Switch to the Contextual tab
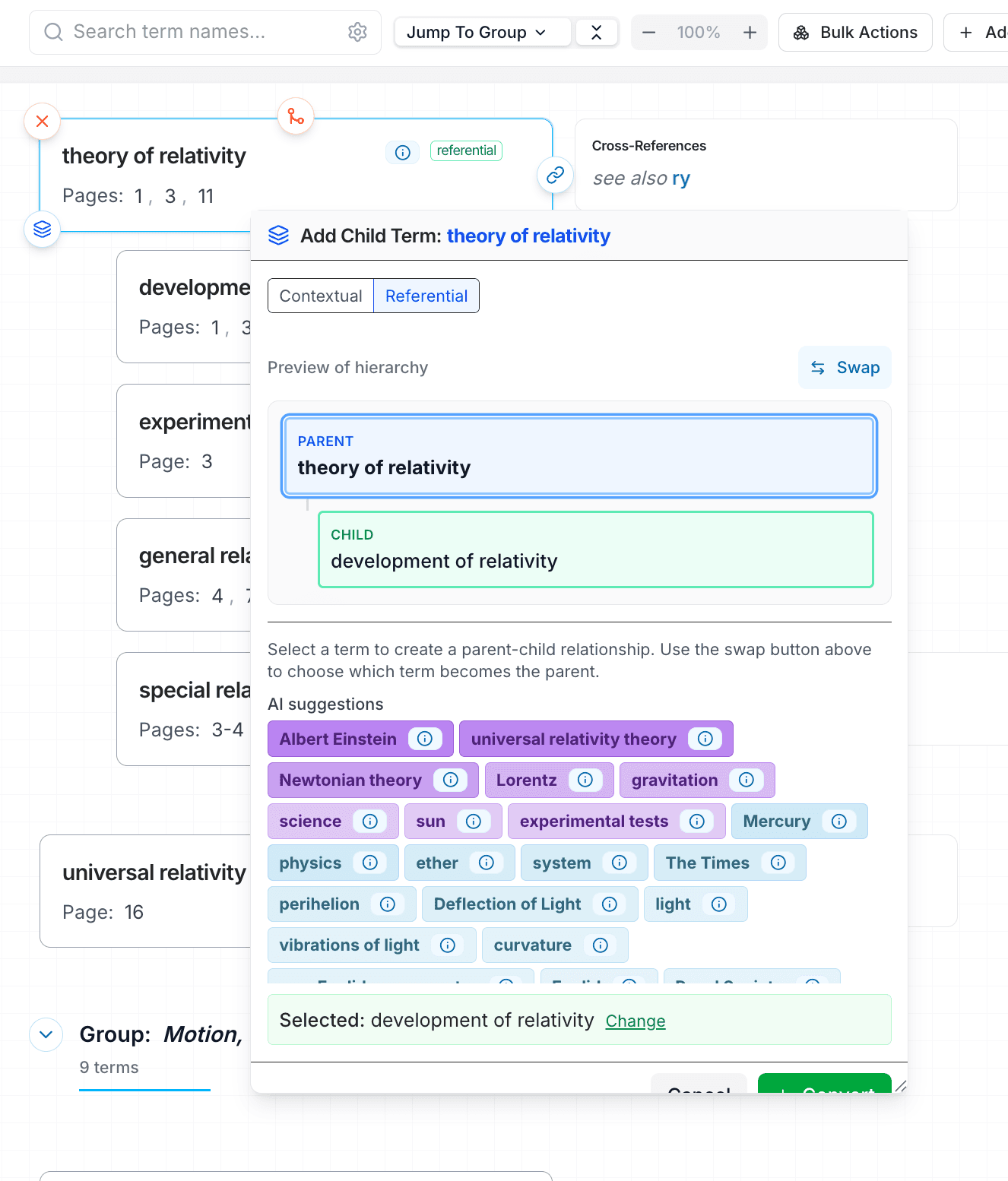Image resolution: width=1008 pixels, height=1181 pixels. tap(320, 296)
